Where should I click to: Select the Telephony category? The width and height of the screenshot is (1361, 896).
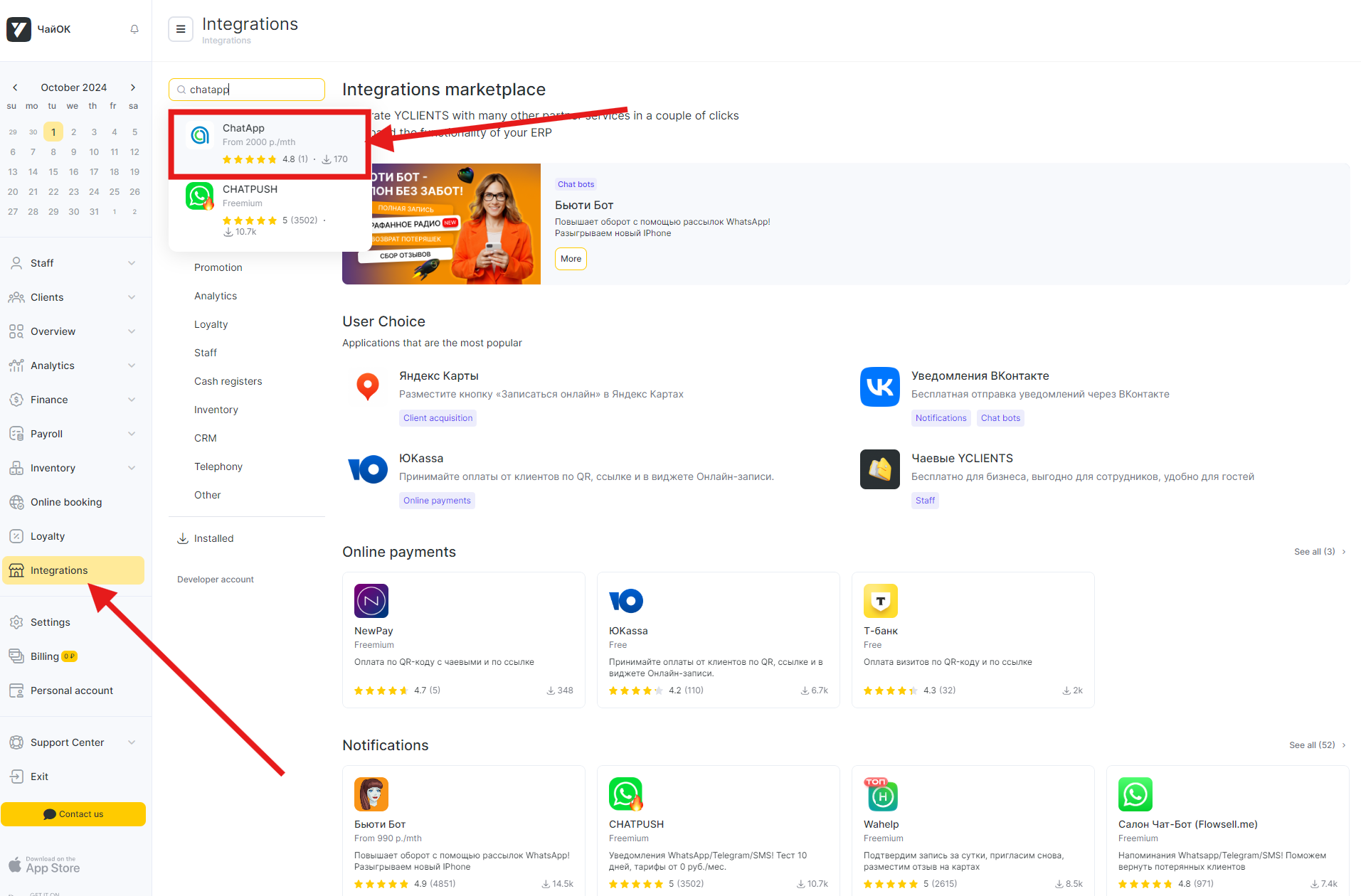pos(218,466)
